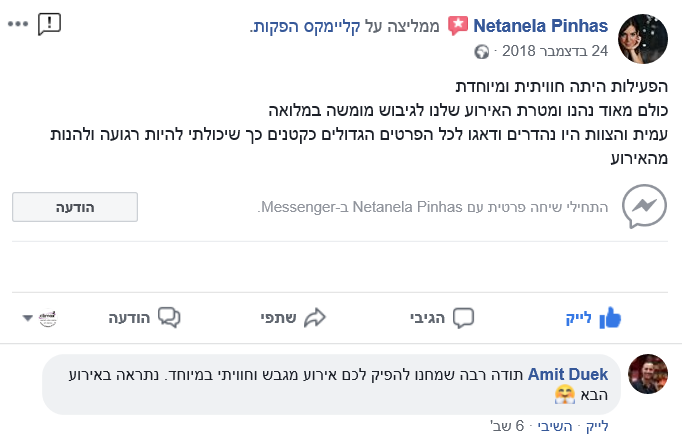Viewport: 682px width, 437px height.
Task: Click הודעה chat icon in action bar
Action: [144, 318]
